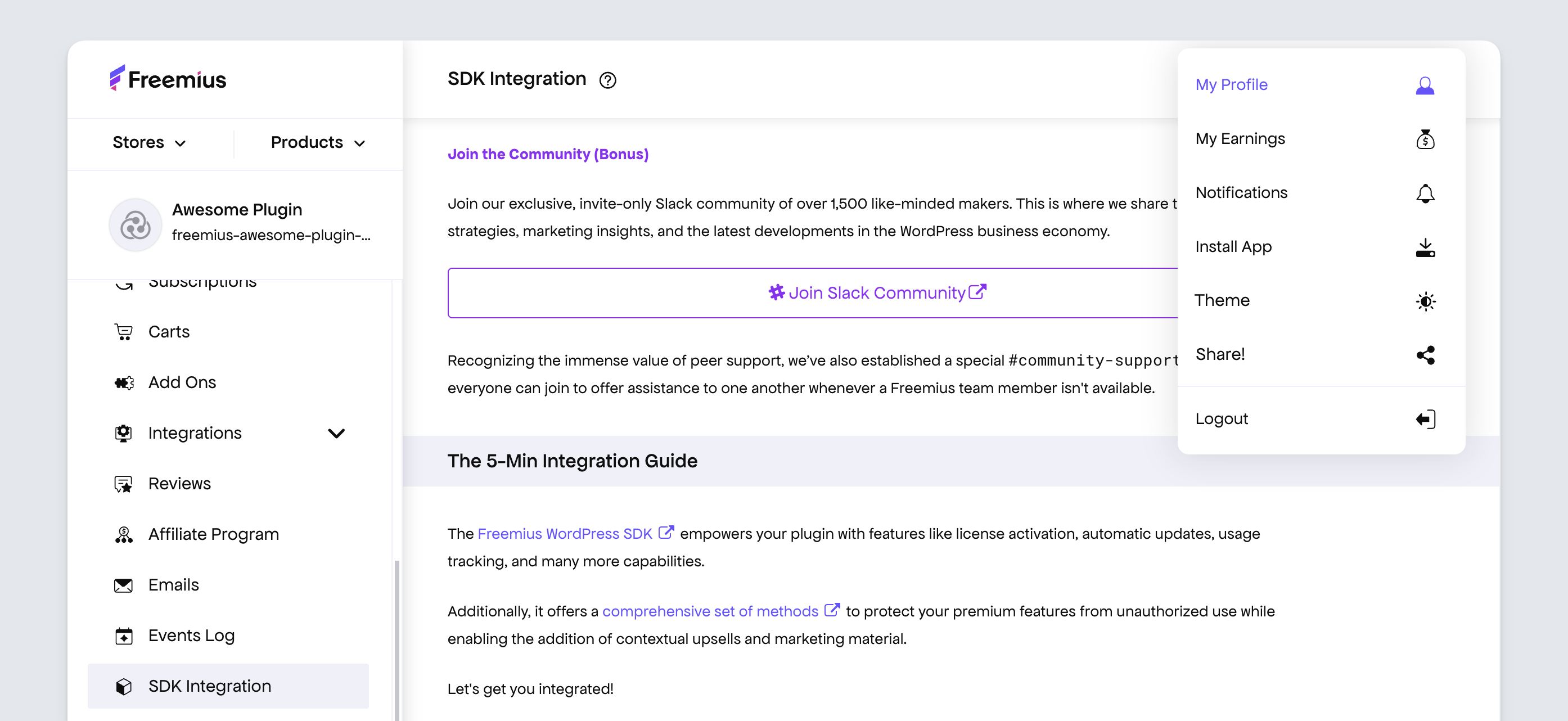
Task: Click the Reviews sidebar icon
Action: (124, 484)
